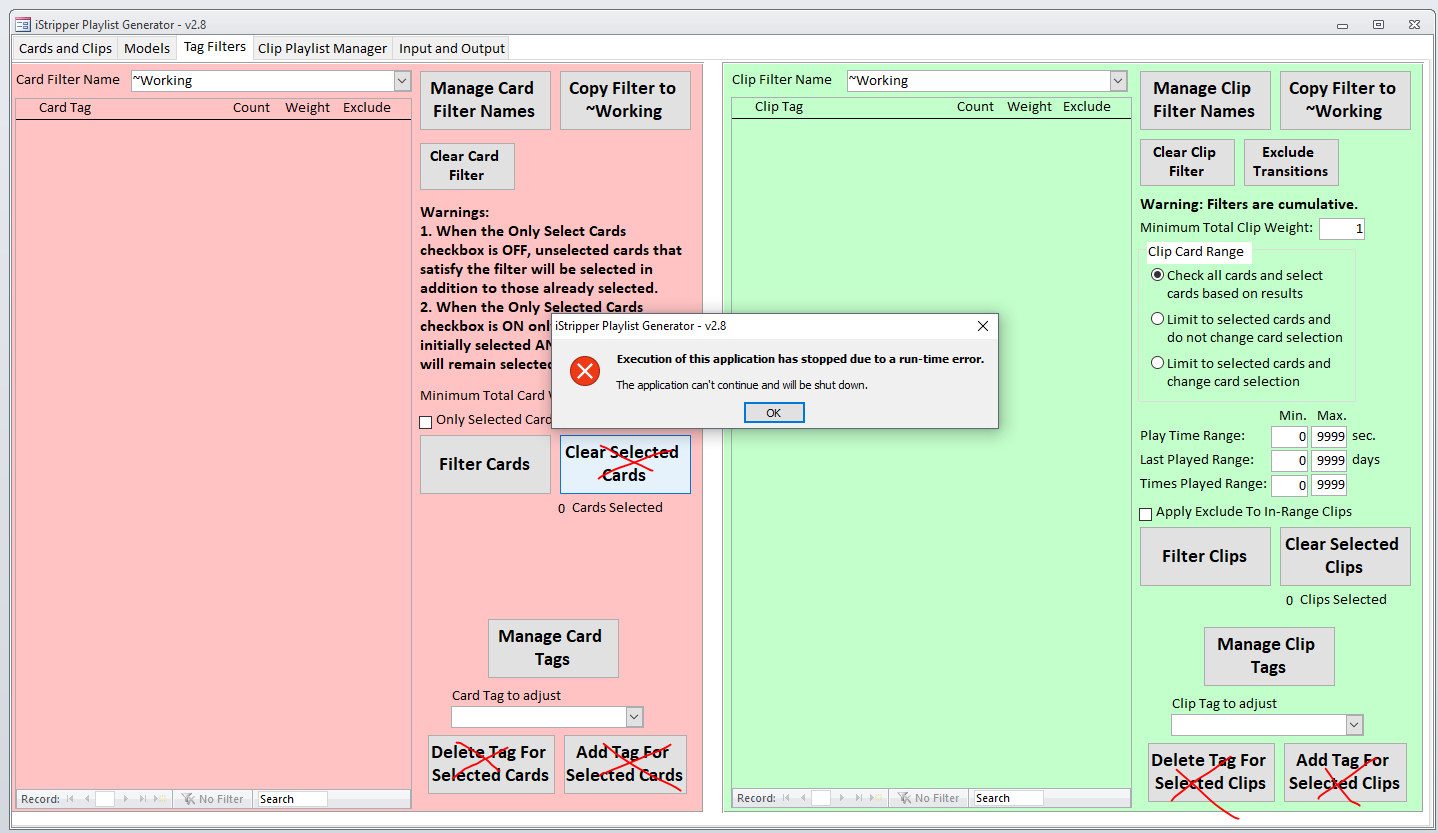1438x833 pixels.
Task: Enable the Only Selected Cards checkbox
Action: point(426,422)
